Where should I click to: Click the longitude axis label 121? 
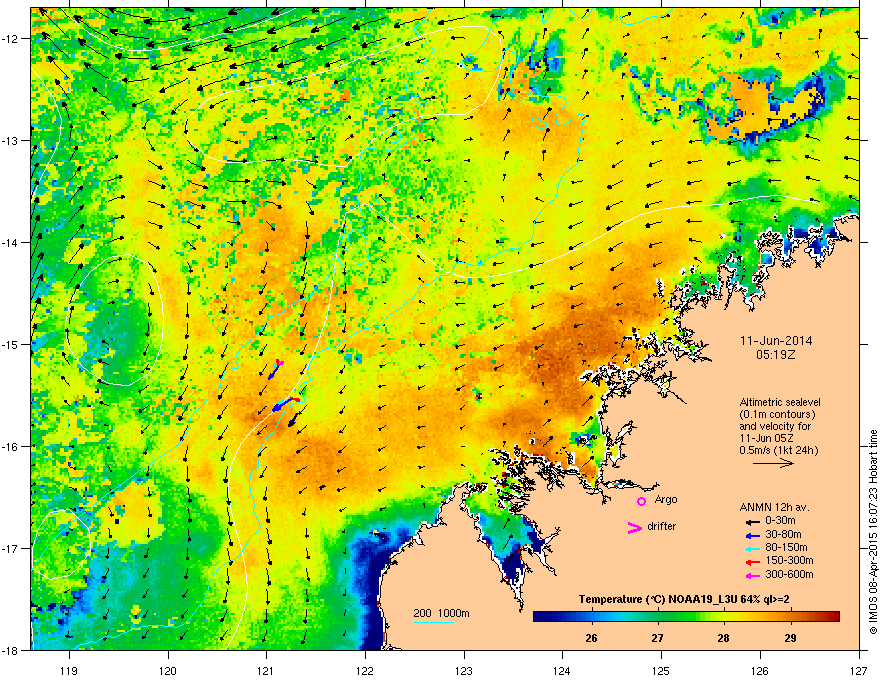pyautogui.click(x=266, y=670)
